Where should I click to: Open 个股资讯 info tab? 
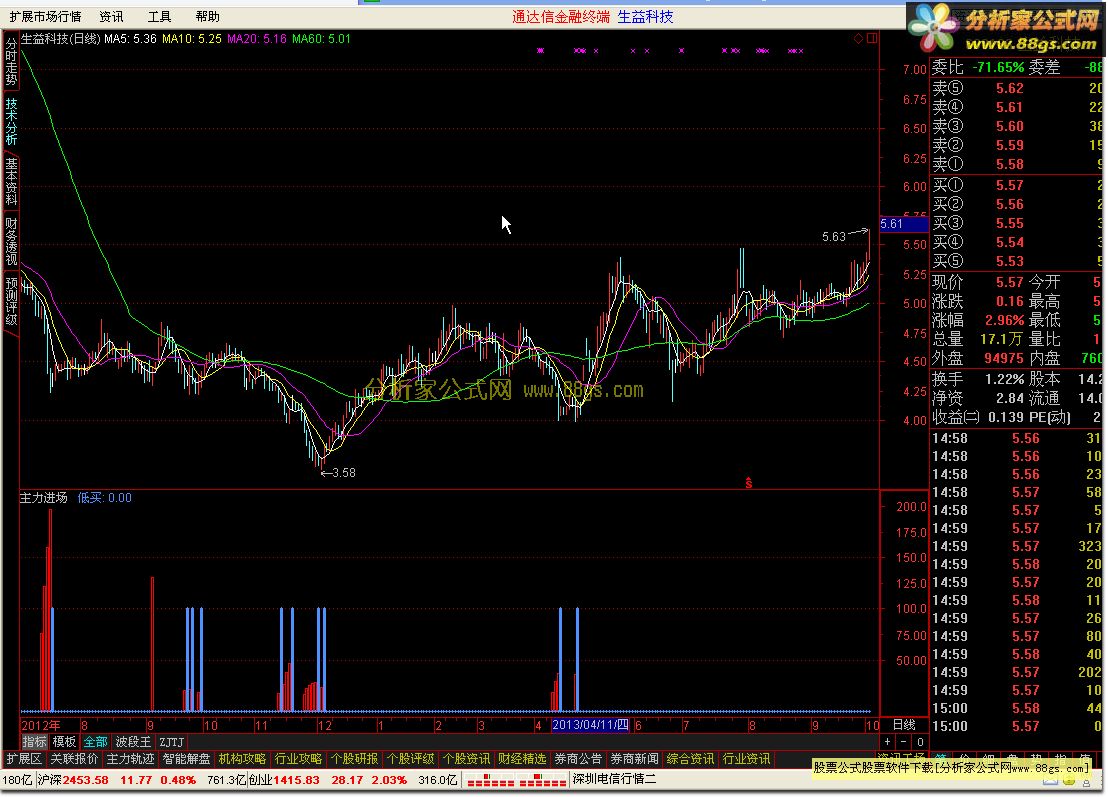[x=466, y=759]
